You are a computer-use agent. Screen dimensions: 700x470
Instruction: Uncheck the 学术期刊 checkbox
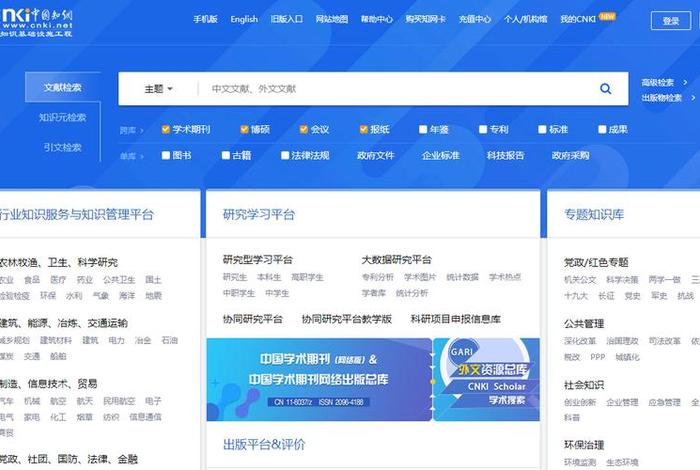coord(166,129)
